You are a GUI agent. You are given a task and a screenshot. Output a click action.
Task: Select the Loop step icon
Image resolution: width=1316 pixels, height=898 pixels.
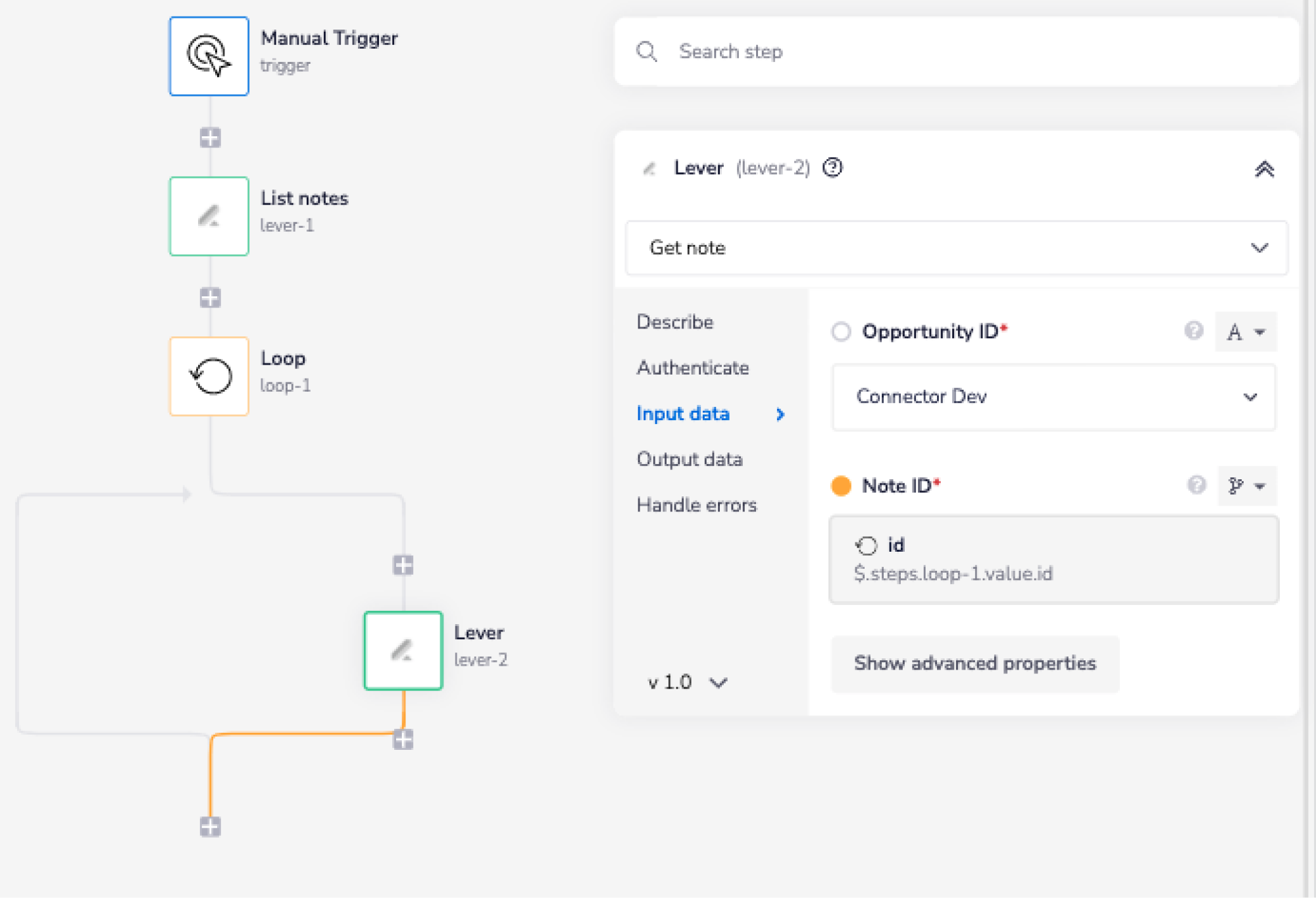click(x=209, y=376)
